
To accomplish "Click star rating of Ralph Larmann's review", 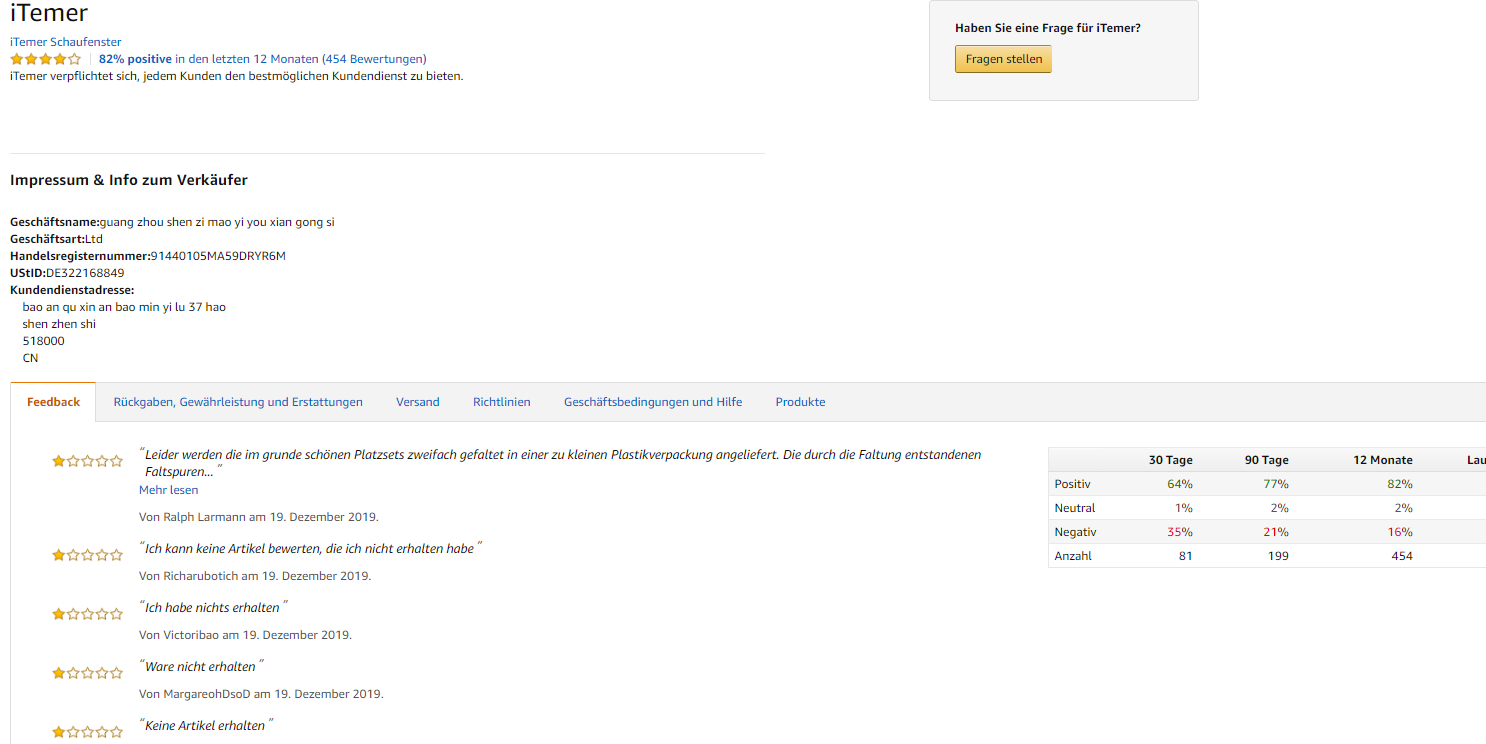I will coord(87,461).
